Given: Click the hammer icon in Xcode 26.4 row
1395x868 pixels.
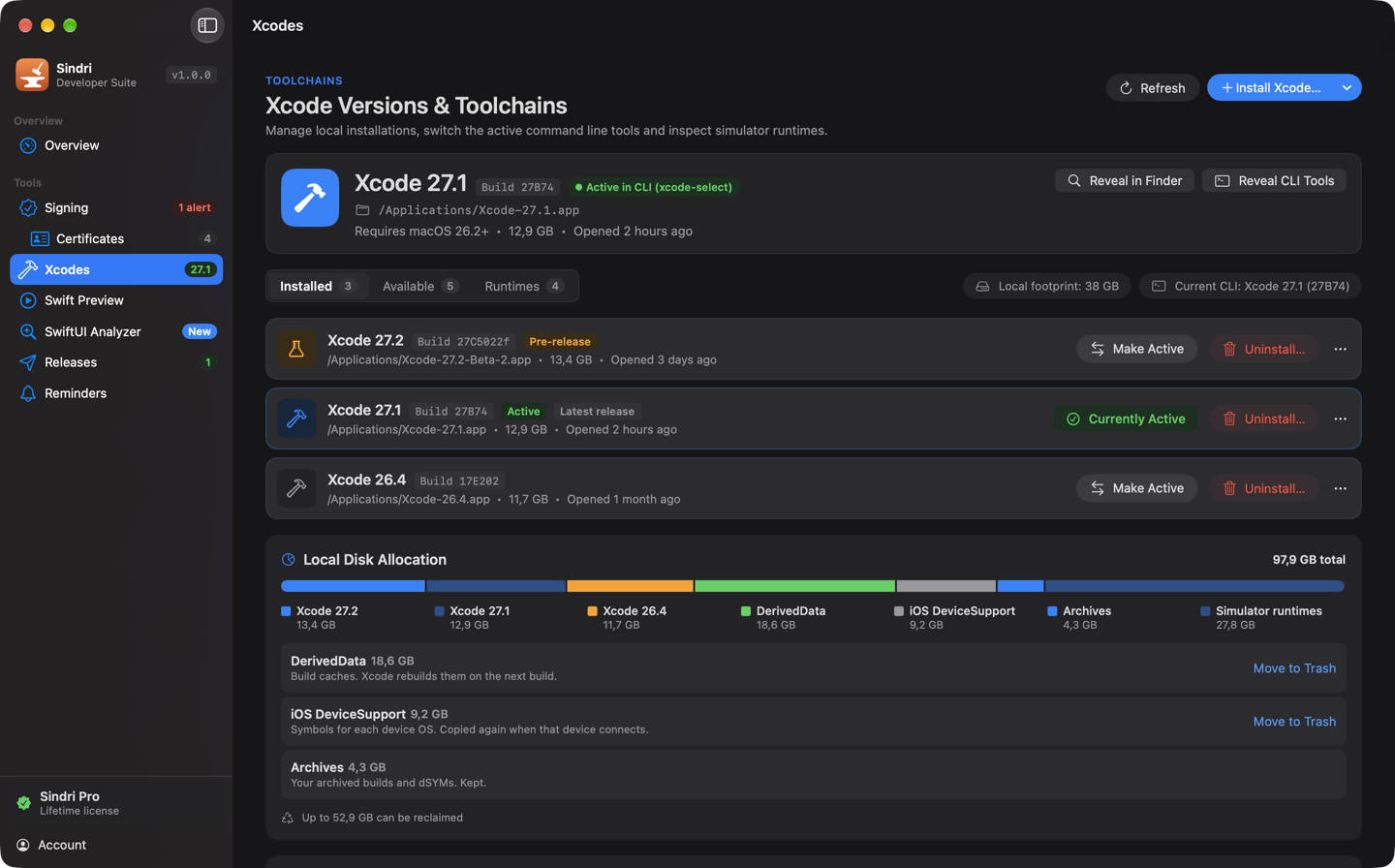Looking at the screenshot, I should (x=296, y=488).
